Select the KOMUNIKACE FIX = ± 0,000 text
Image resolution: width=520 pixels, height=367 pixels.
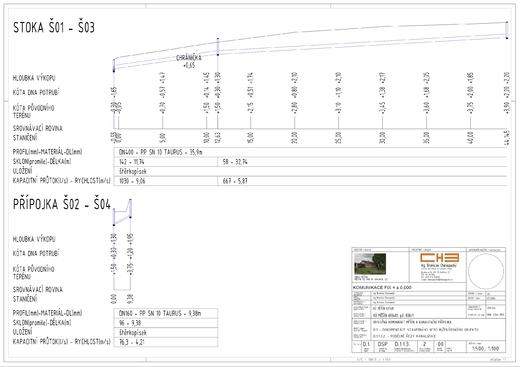[382, 287]
